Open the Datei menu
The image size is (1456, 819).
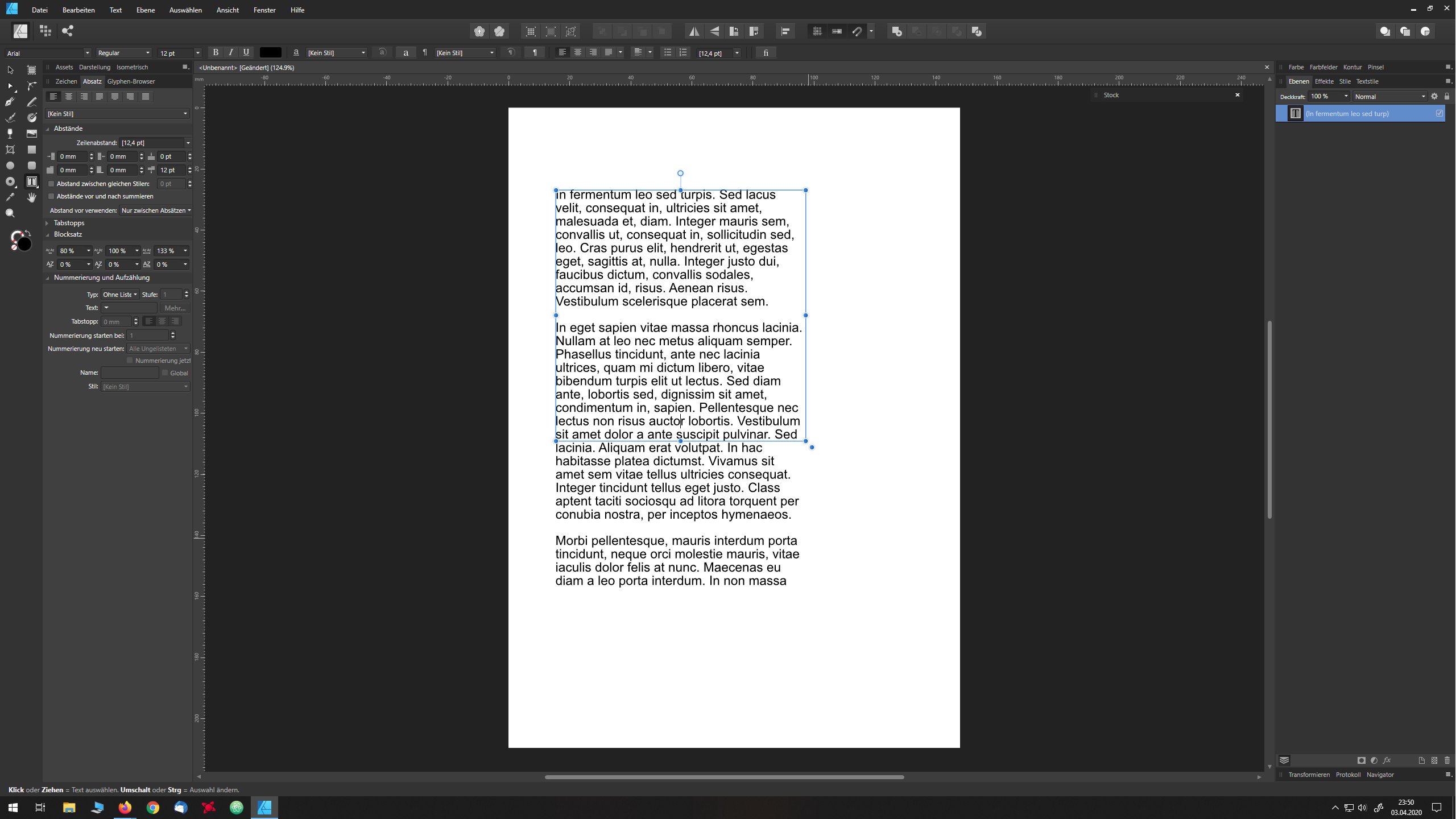pos(40,10)
